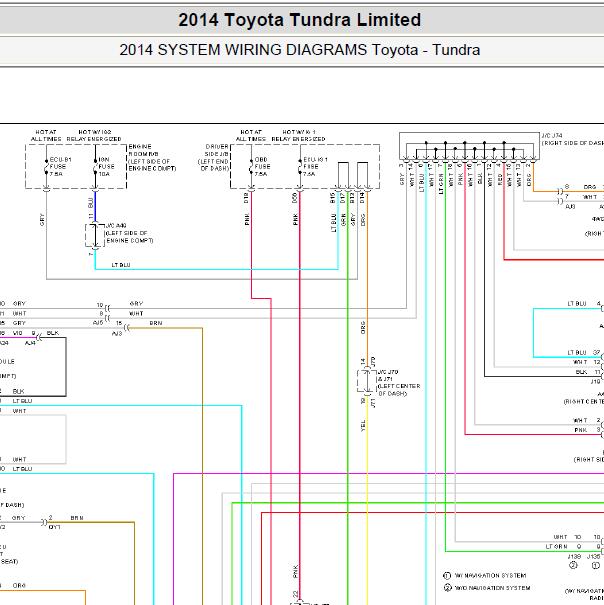Select the D14 connector pin label
604x605 pixels.
pos(362,198)
